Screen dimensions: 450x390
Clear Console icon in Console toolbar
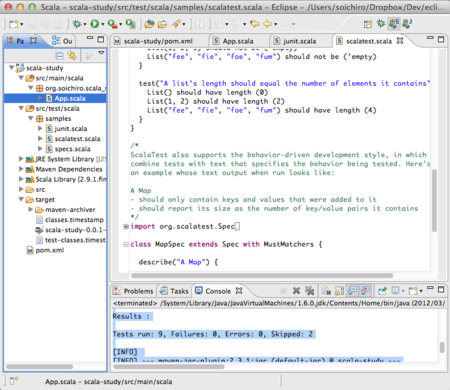326,291
